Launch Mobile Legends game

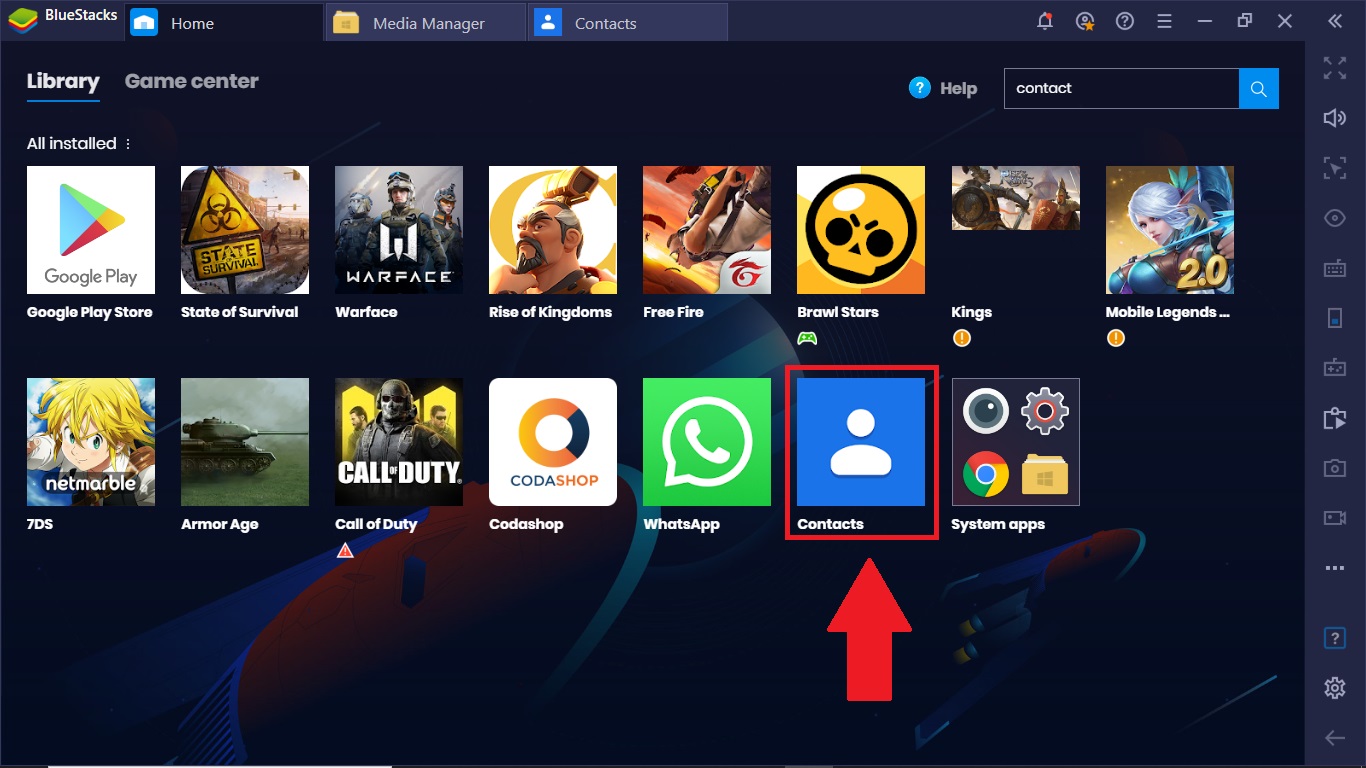point(1170,230)
